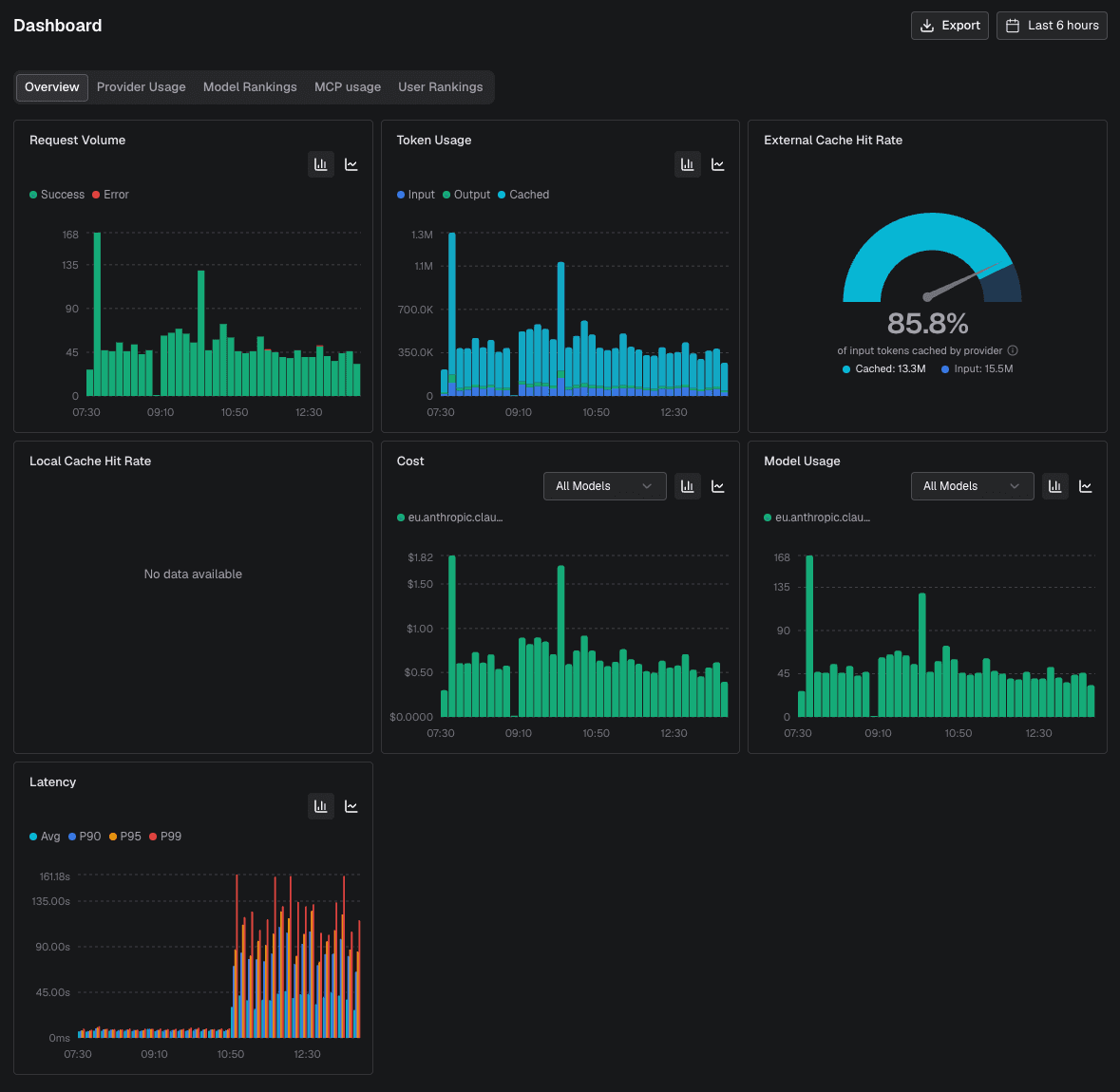This screenshot has height=1092, width=1120.
Task: Toggle the Success series in Request Volume legend
Action: (57, 195)
